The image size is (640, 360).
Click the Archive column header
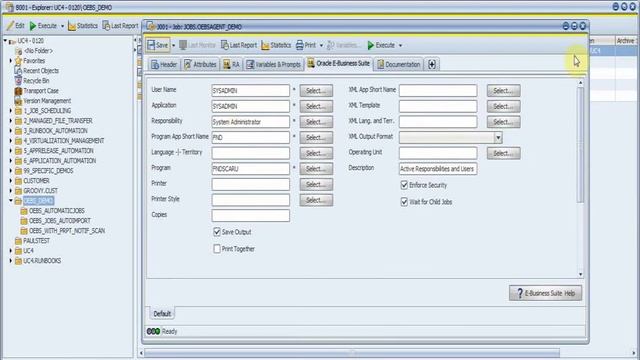(626, 41)
